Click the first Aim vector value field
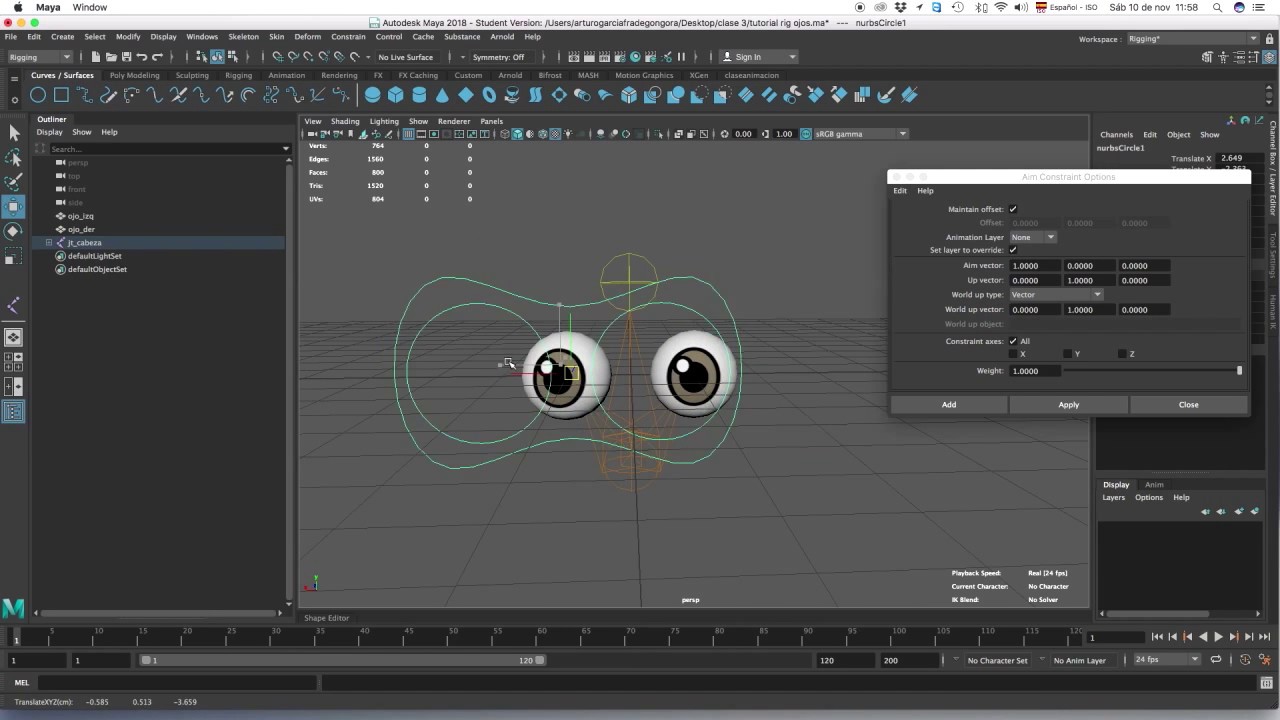 coord(1035,266)
